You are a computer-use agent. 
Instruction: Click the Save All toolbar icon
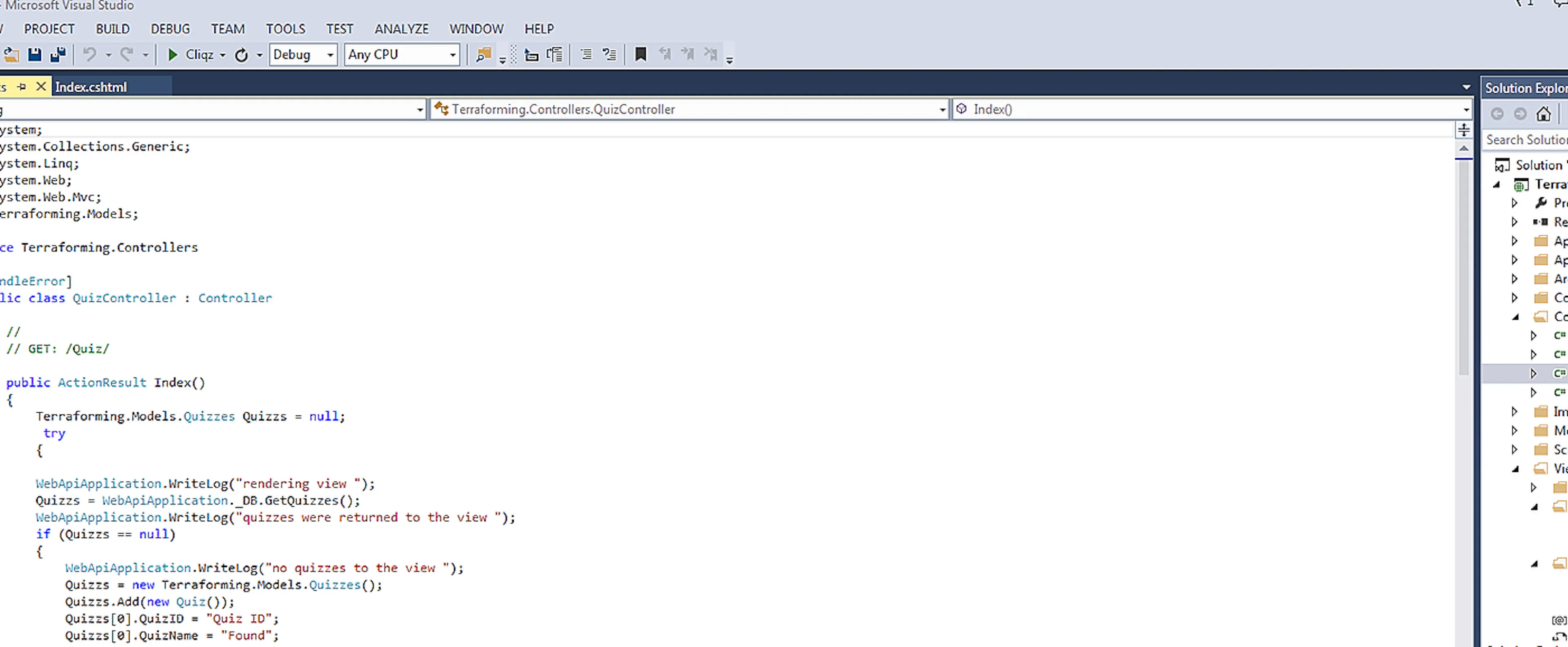(58, 55)
